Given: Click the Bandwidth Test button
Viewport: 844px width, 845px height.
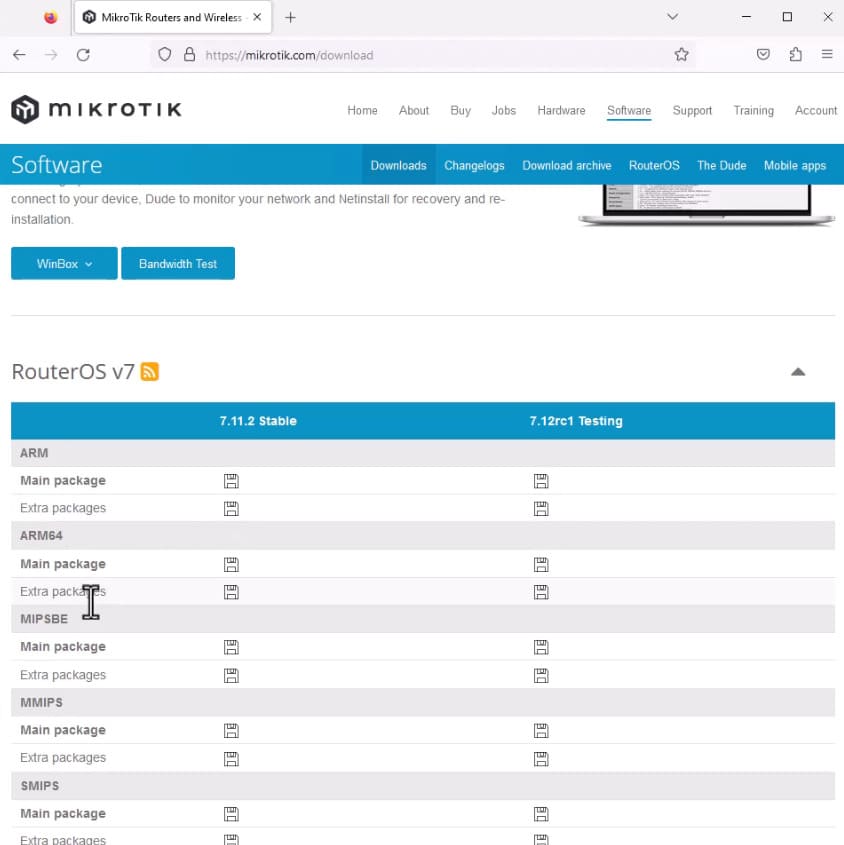Looking at the screenshot, I should (178, 264).
